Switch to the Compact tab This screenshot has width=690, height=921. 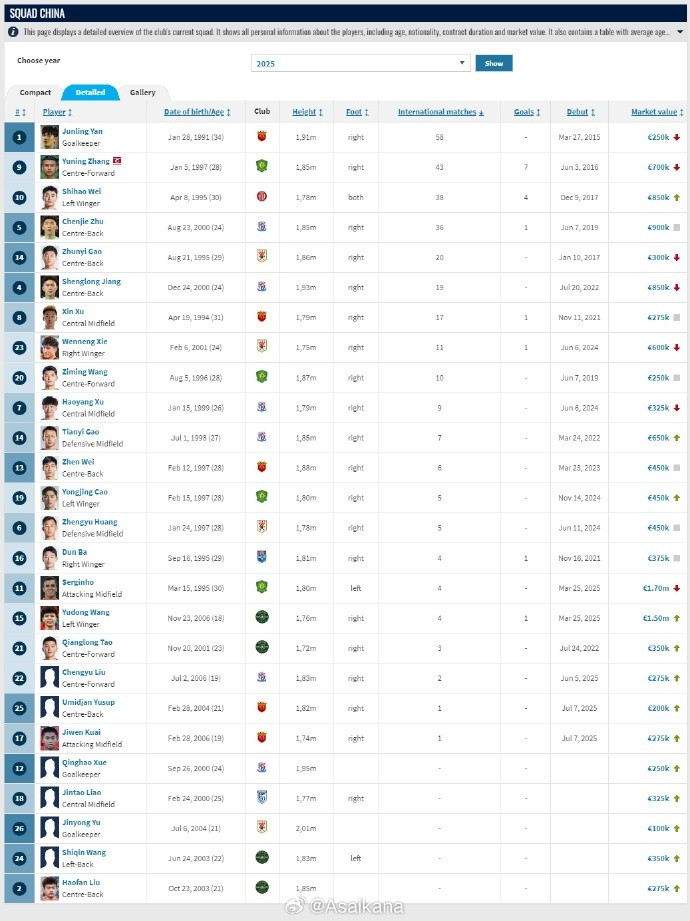coord(35,92)
